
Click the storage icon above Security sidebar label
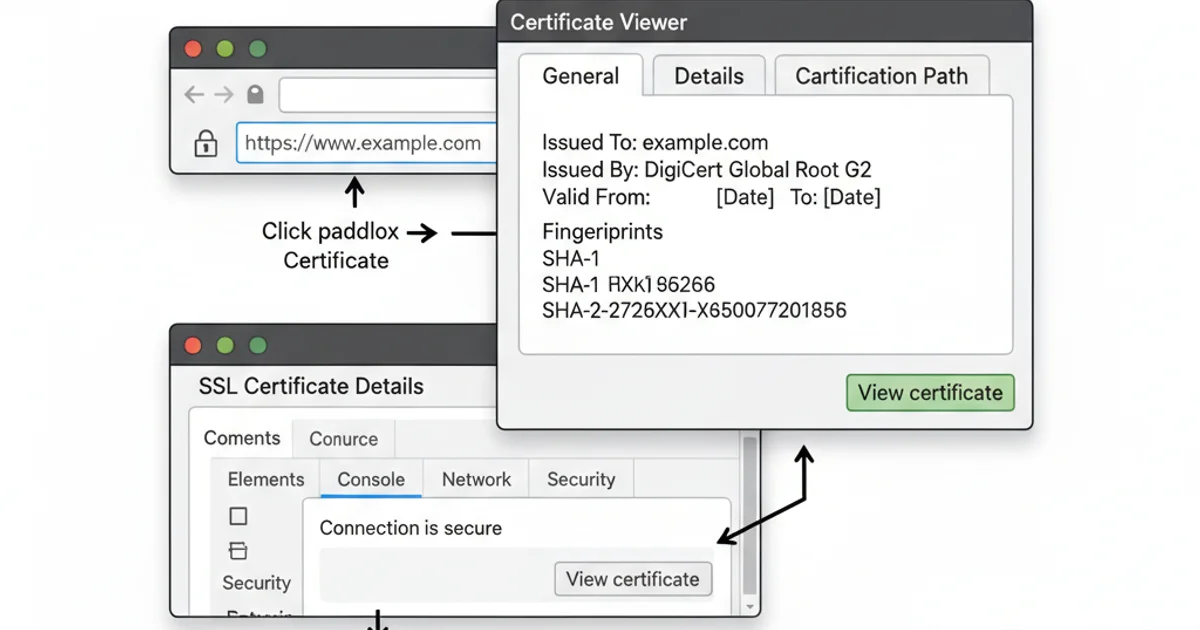pos(238,551)
